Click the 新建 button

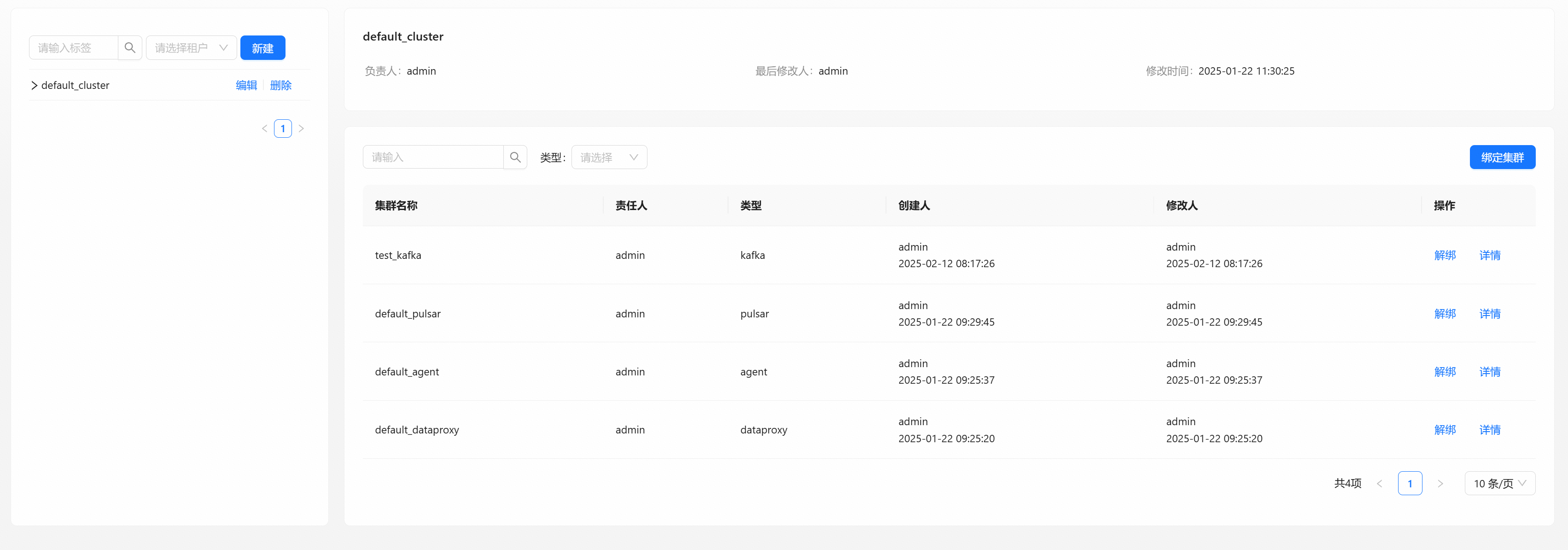click(262, 47)
